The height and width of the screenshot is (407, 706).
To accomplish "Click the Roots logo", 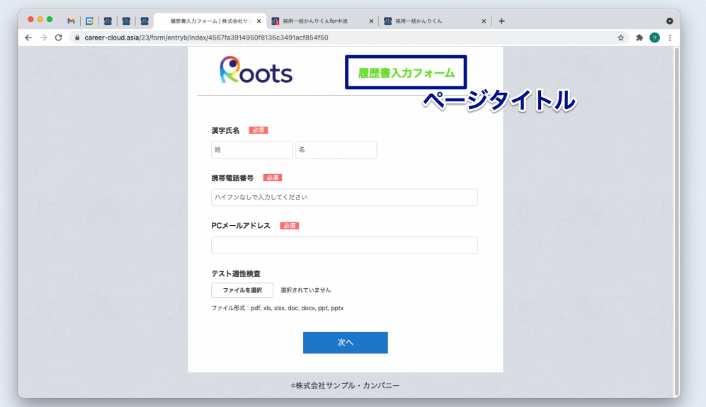I will click(256, 70).
